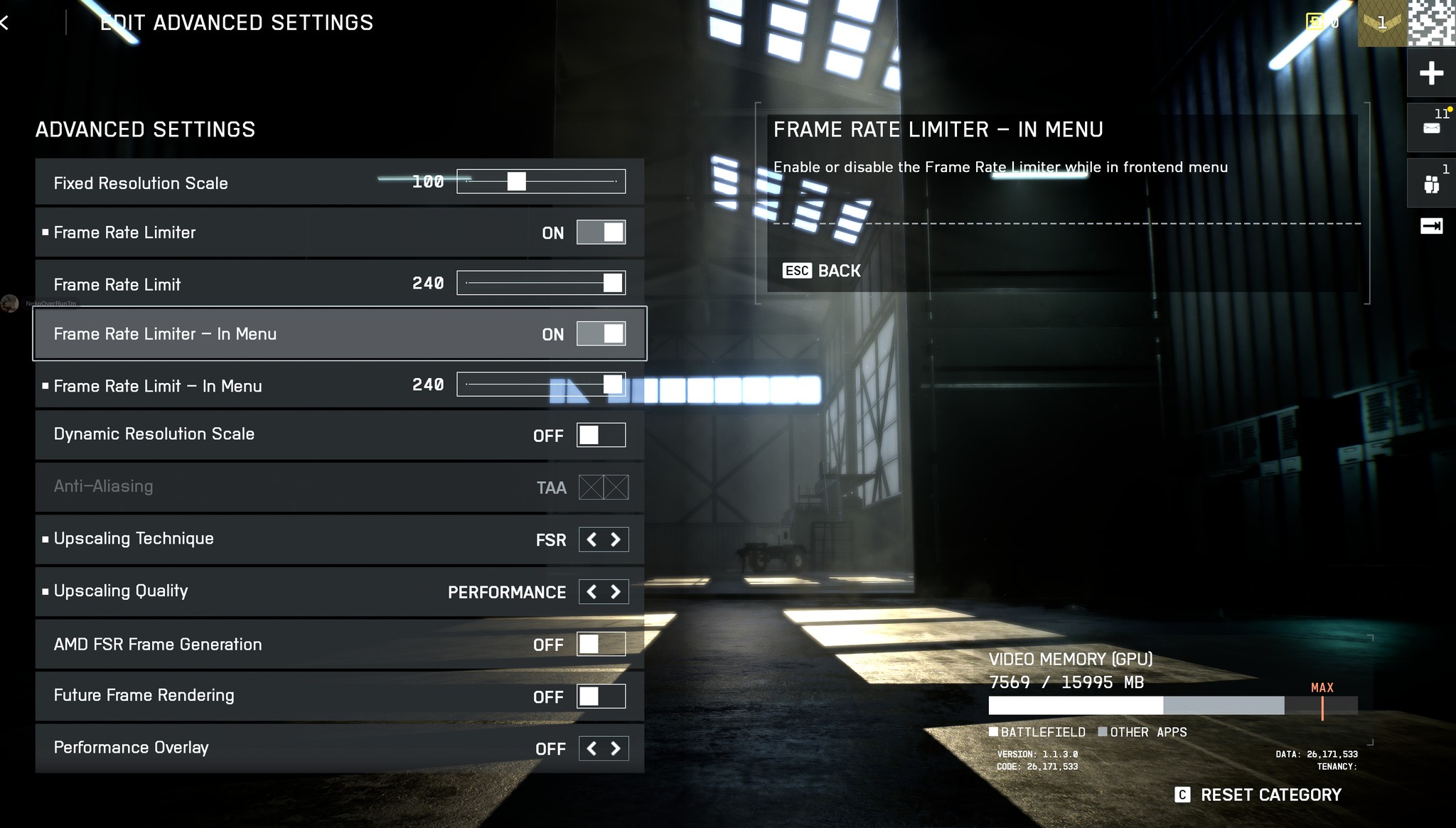
Task: Adjust Frame Rate Limit – In Menu slider
Action: point(541,385)
